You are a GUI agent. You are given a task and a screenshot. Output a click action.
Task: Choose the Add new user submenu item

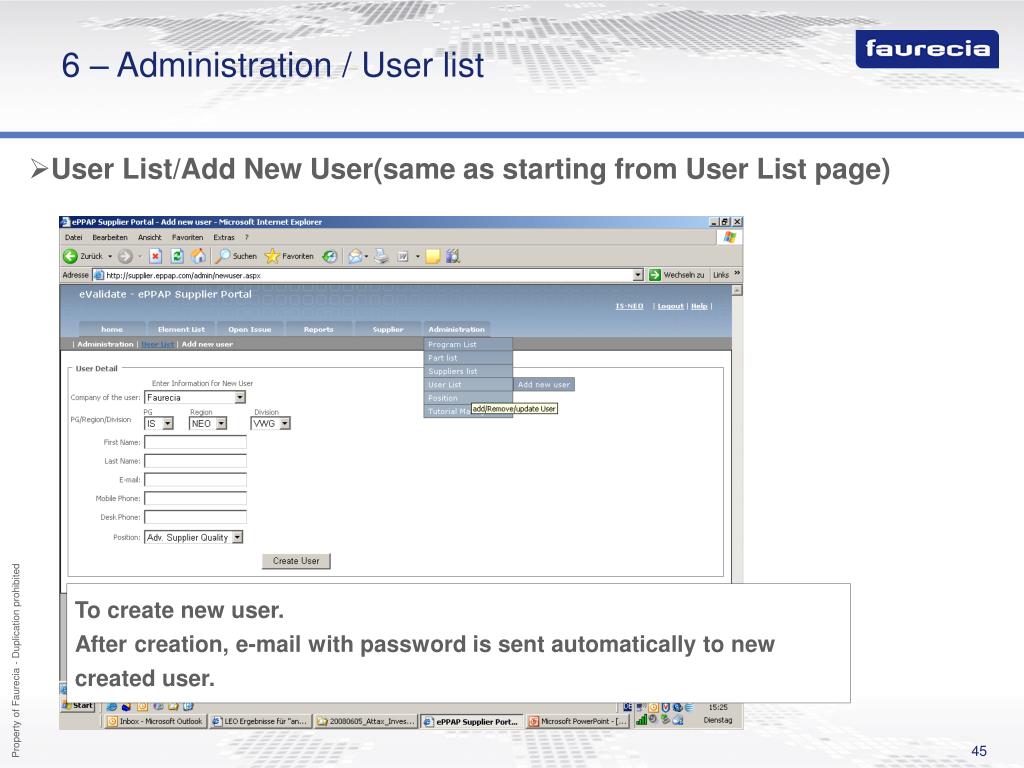coord(544,385)
